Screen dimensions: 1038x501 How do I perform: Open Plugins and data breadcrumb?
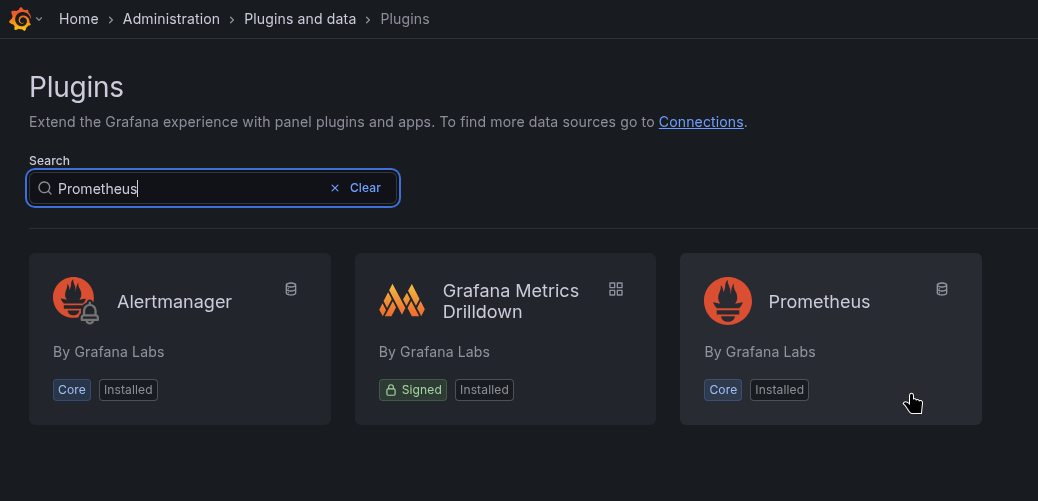(300, 19)
